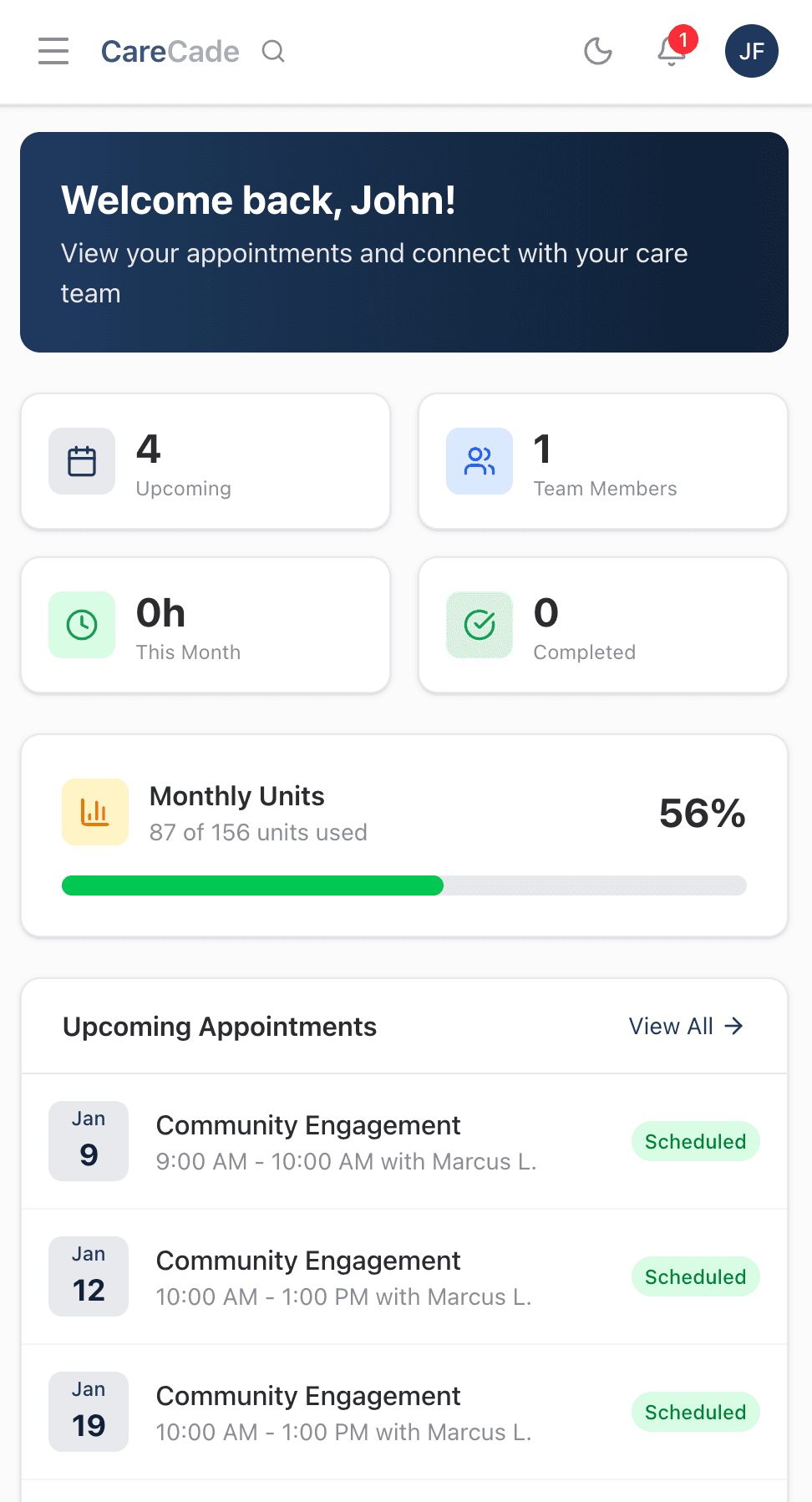
Task: Open the JF profile avatar menu
Action: 752,51
